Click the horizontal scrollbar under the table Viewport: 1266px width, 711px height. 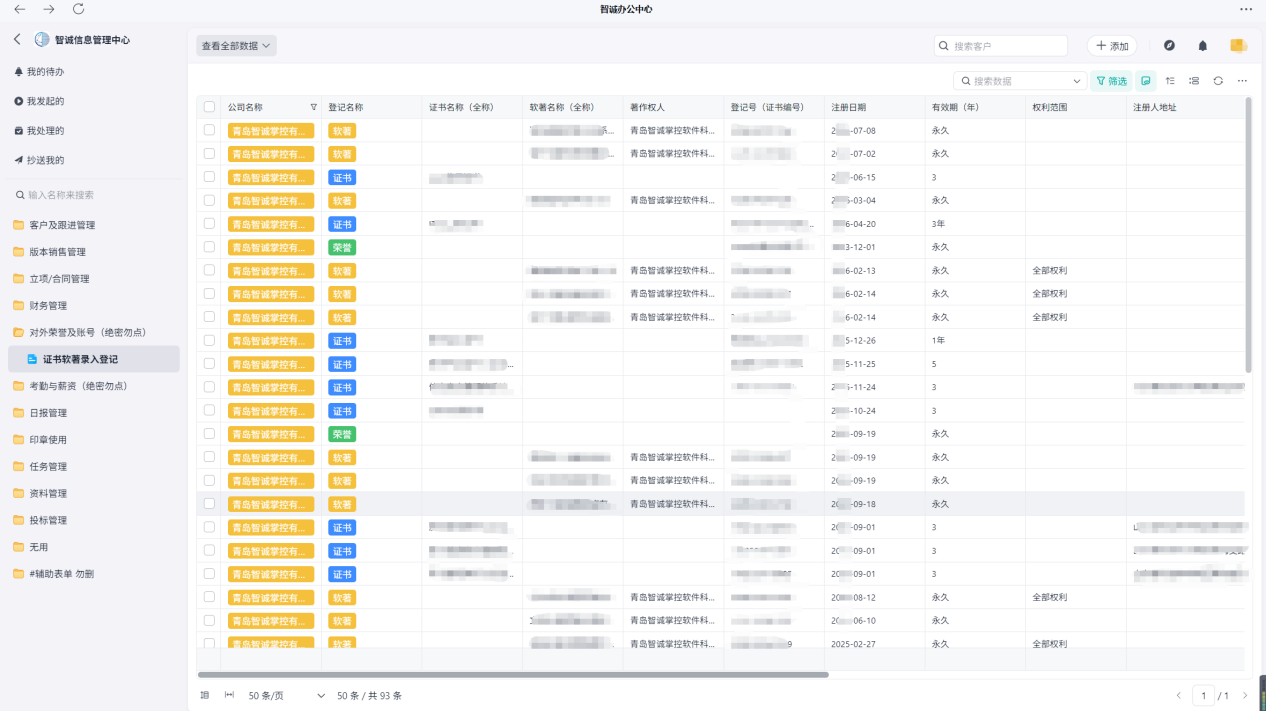(513, 675)
